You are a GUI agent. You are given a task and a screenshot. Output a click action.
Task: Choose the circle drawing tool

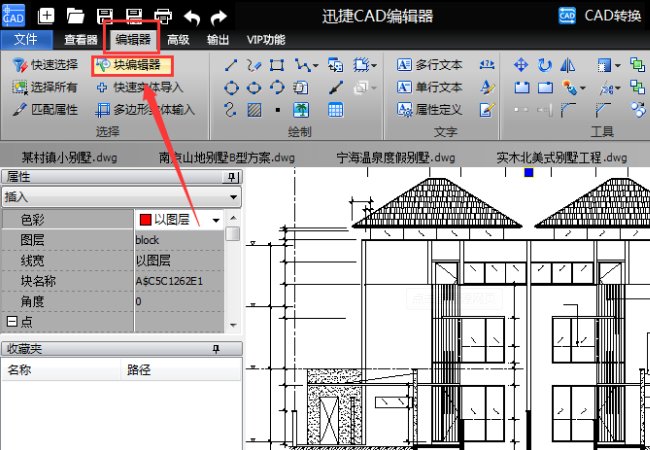[231, 87]
